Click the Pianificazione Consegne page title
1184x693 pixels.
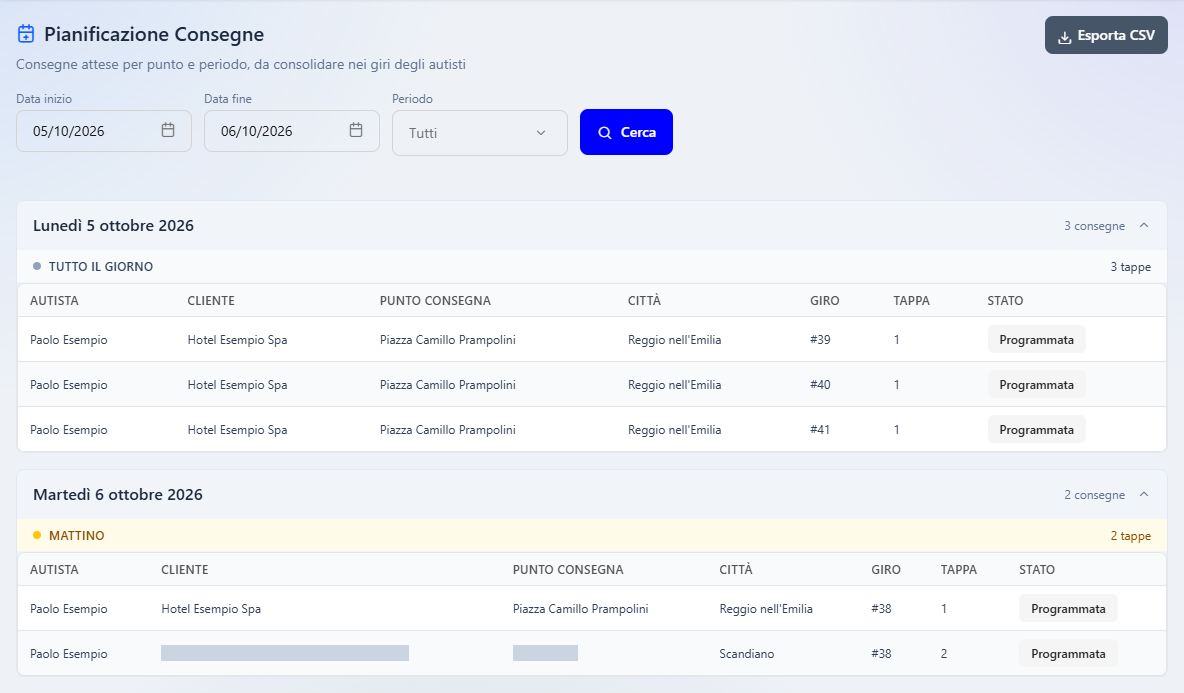tap(154, 34)
